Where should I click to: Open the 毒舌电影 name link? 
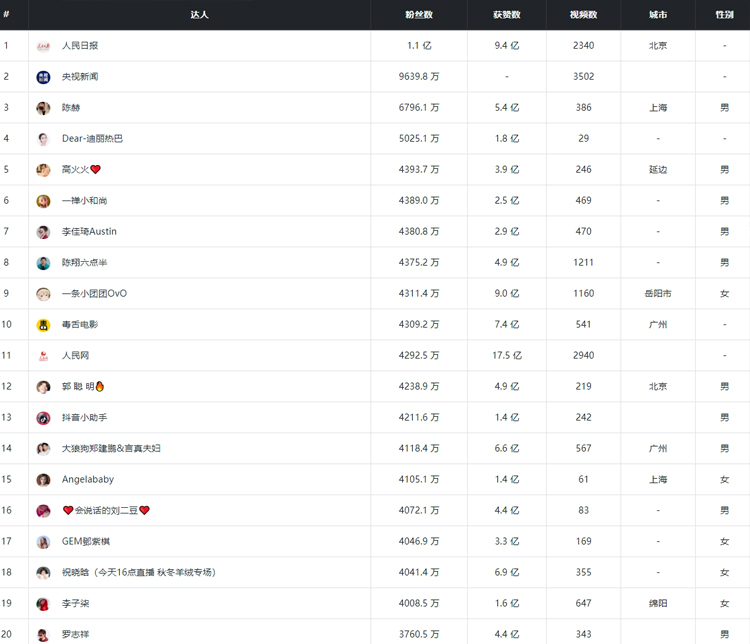click(80, 324)
